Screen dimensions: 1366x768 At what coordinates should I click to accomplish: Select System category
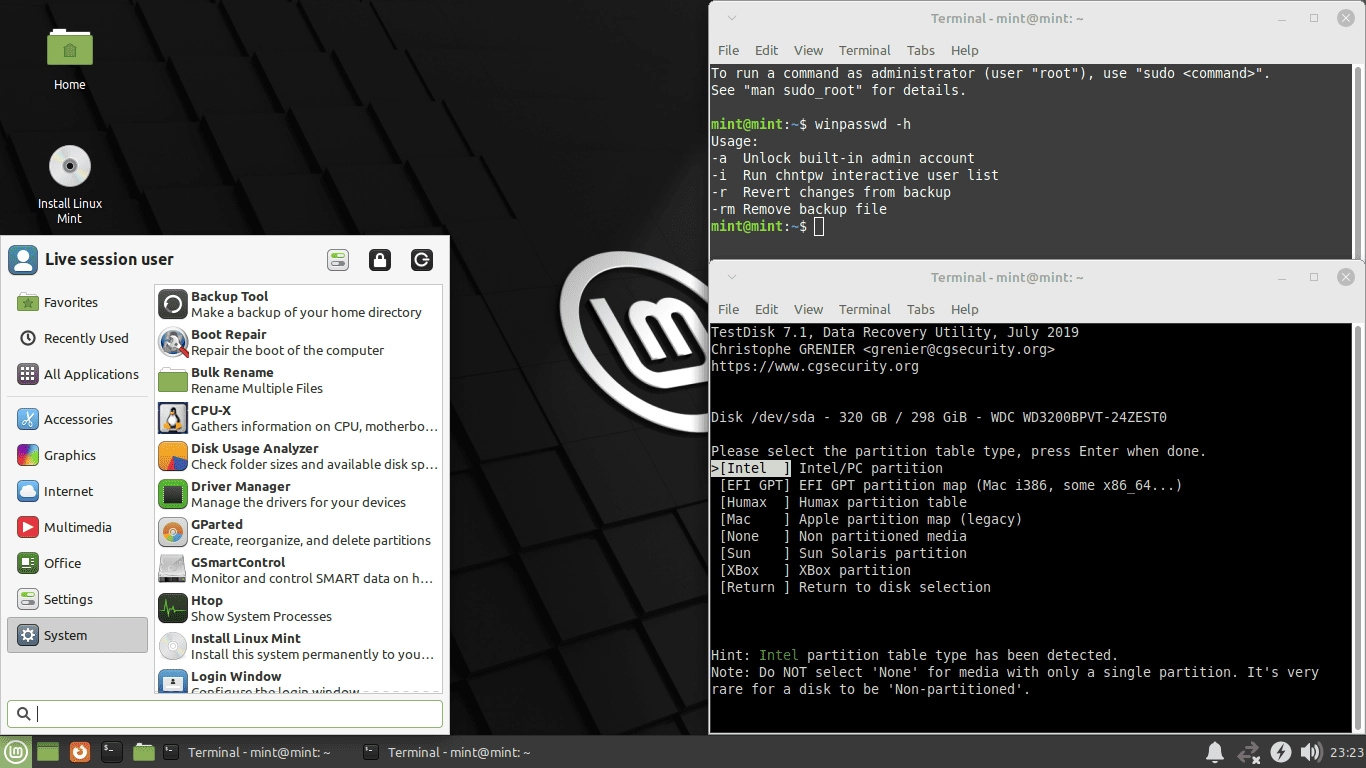click(x=78, y=635)
